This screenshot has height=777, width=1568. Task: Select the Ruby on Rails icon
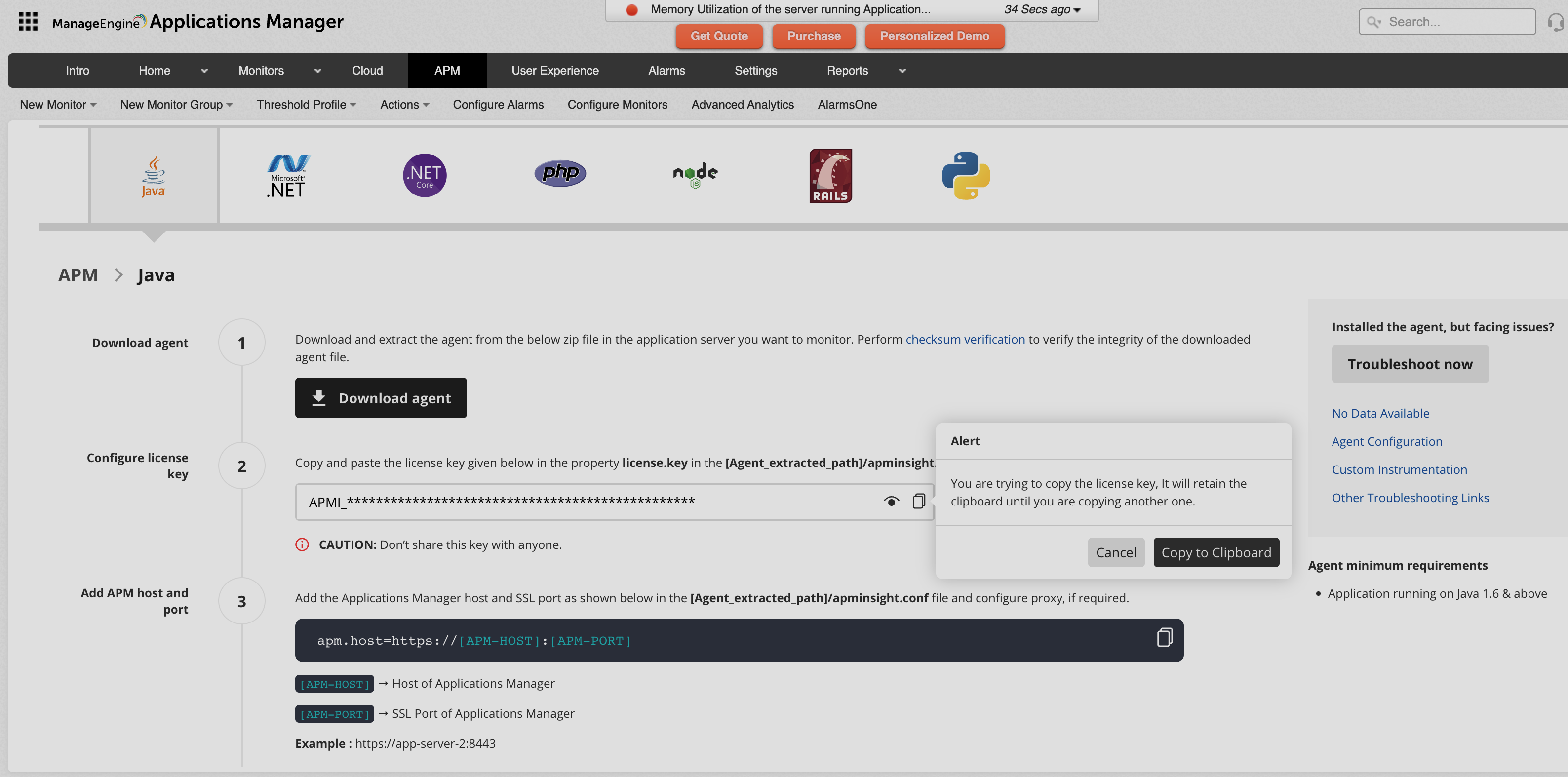click(x=830, y=175)
